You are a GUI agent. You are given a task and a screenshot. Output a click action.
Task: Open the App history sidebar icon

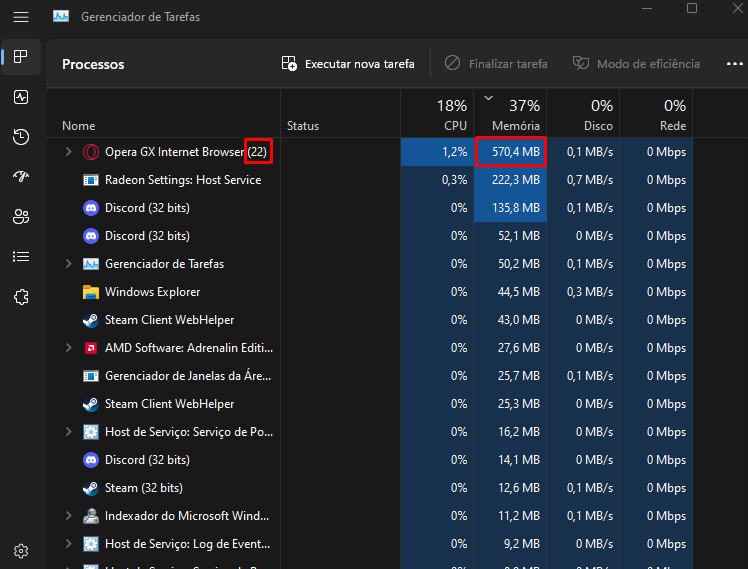[x=21, y=137]
